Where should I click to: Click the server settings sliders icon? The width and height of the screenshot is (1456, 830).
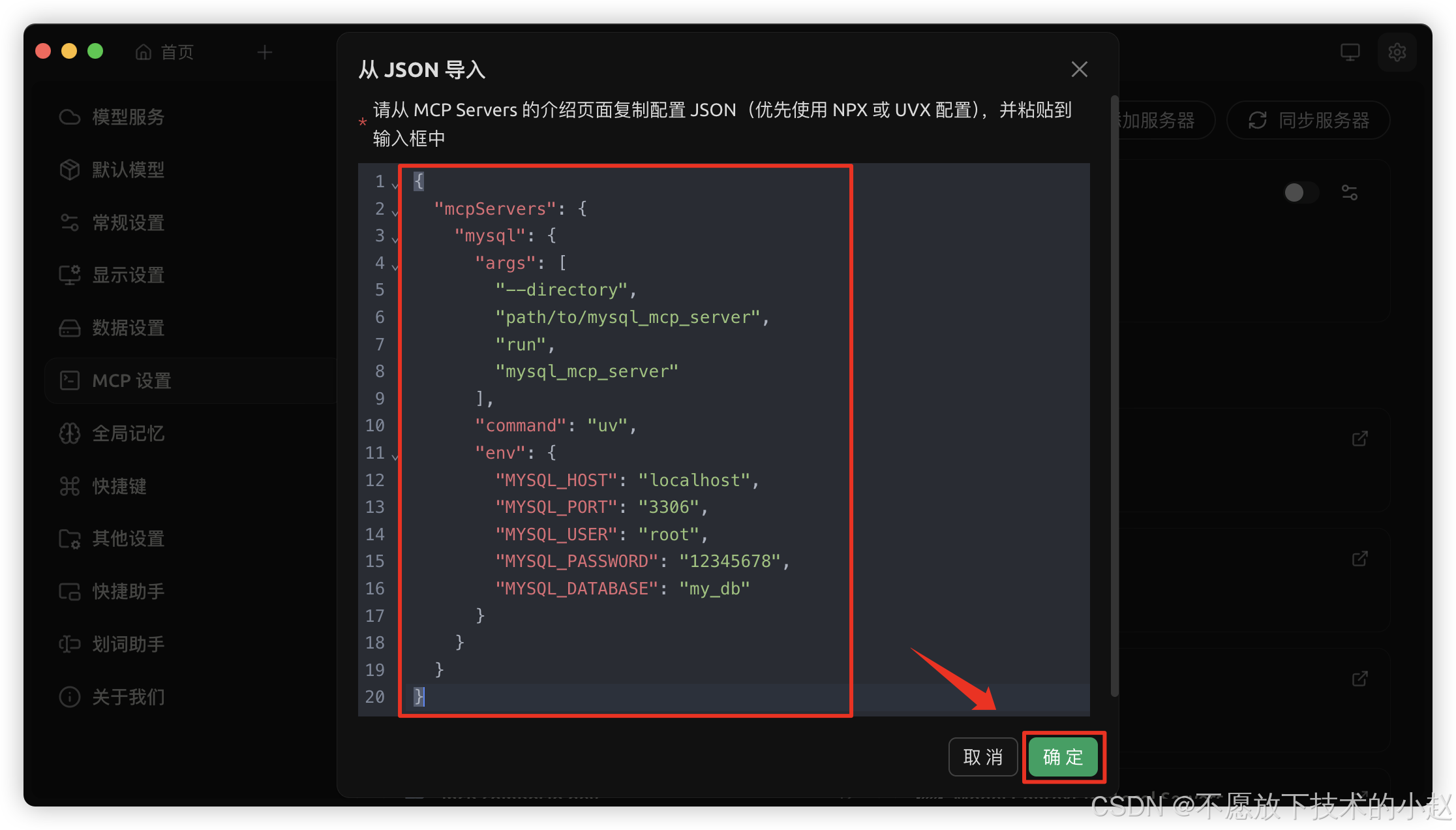(x=1350, y=192)
